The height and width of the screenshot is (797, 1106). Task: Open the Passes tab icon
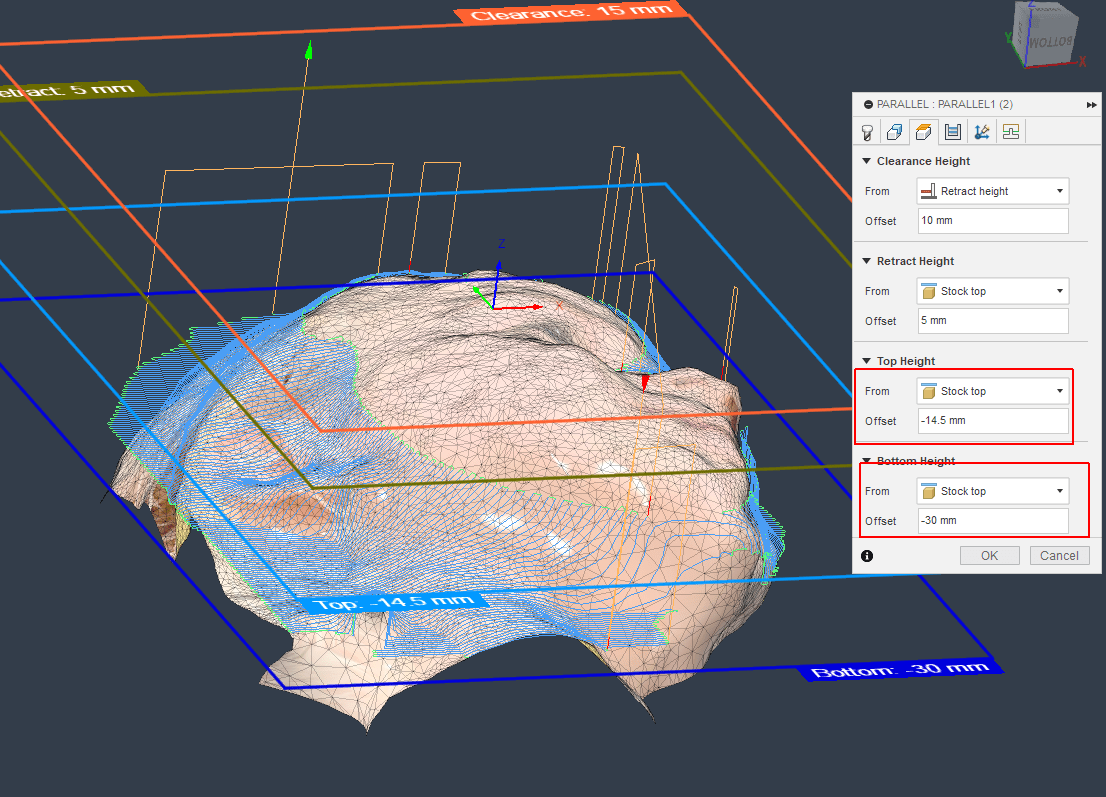[952, 131]
